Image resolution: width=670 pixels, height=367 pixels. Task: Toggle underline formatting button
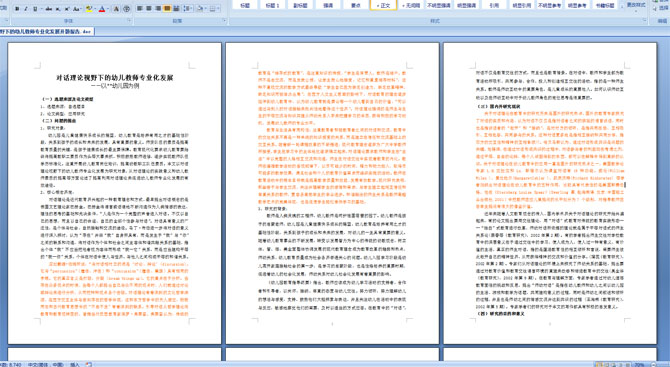click(35, 9)
